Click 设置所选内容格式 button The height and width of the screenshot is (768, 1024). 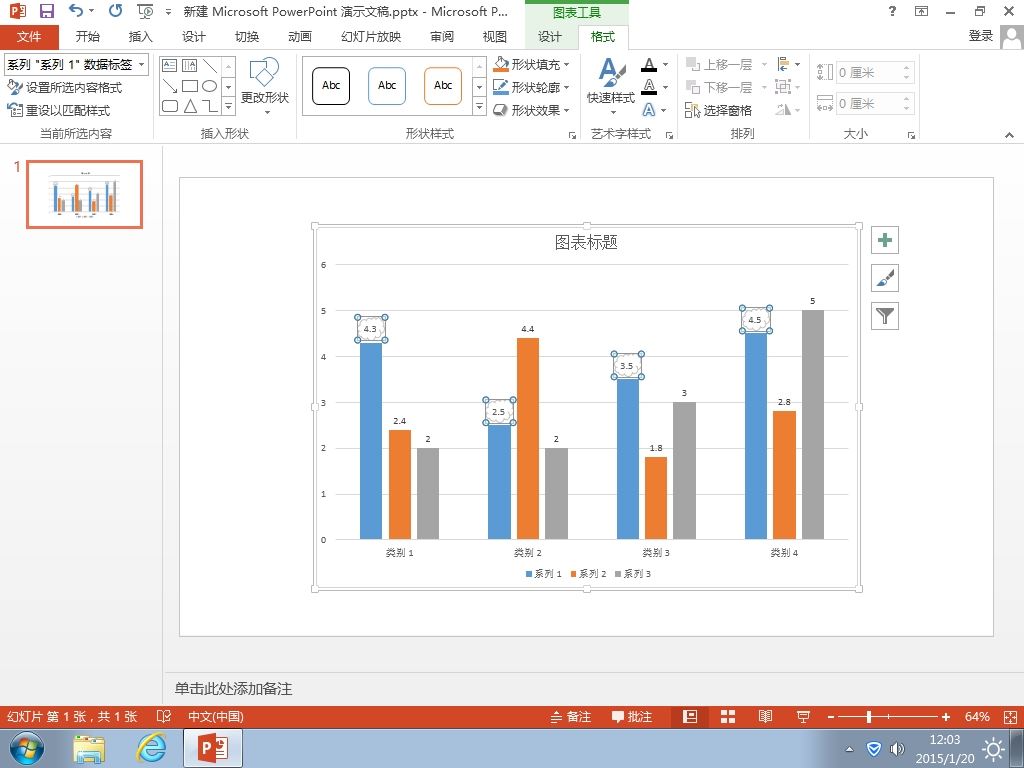(x=64, y=88)
